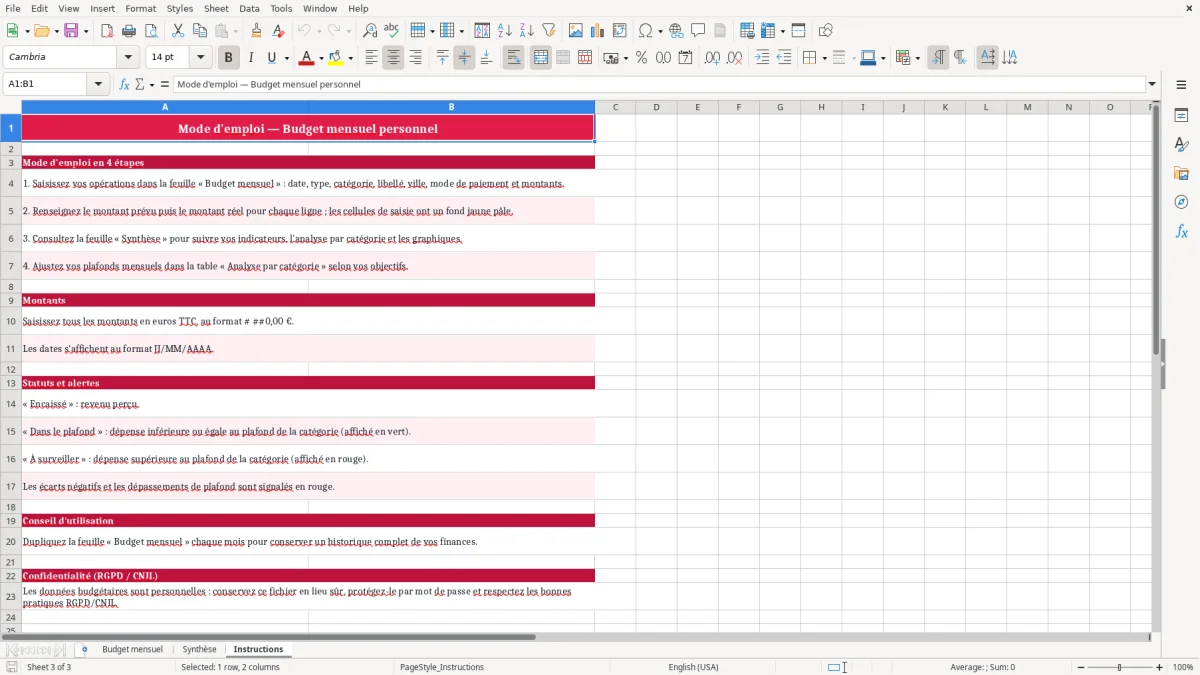This screenshot has height=675, width=1200.
Task: Click the formula input field
Action: pos(659,84)
